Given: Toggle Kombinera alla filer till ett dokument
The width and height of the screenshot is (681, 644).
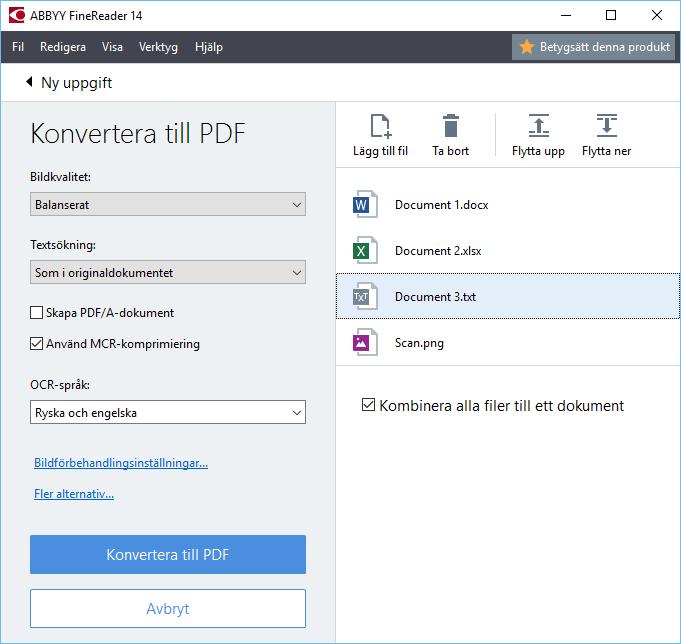Looking at the screenshot, I should pyautogui.click(x=368, y=405).
